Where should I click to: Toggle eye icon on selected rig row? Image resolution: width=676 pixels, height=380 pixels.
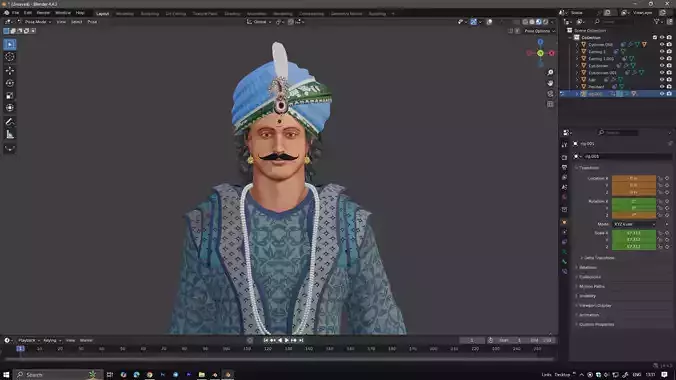(662, 94)
